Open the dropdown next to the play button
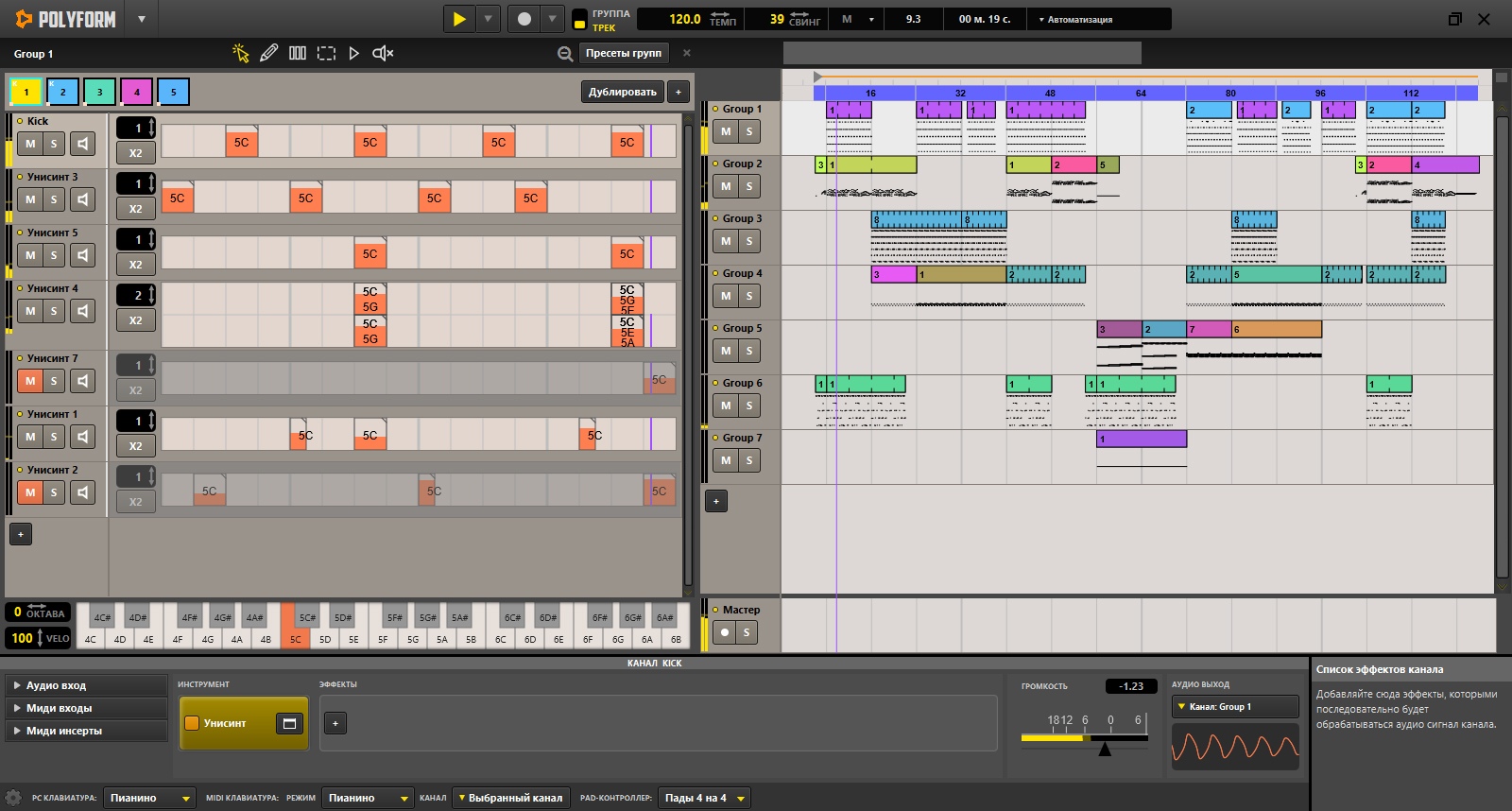The image size is (1512, 811). point(488,19)
